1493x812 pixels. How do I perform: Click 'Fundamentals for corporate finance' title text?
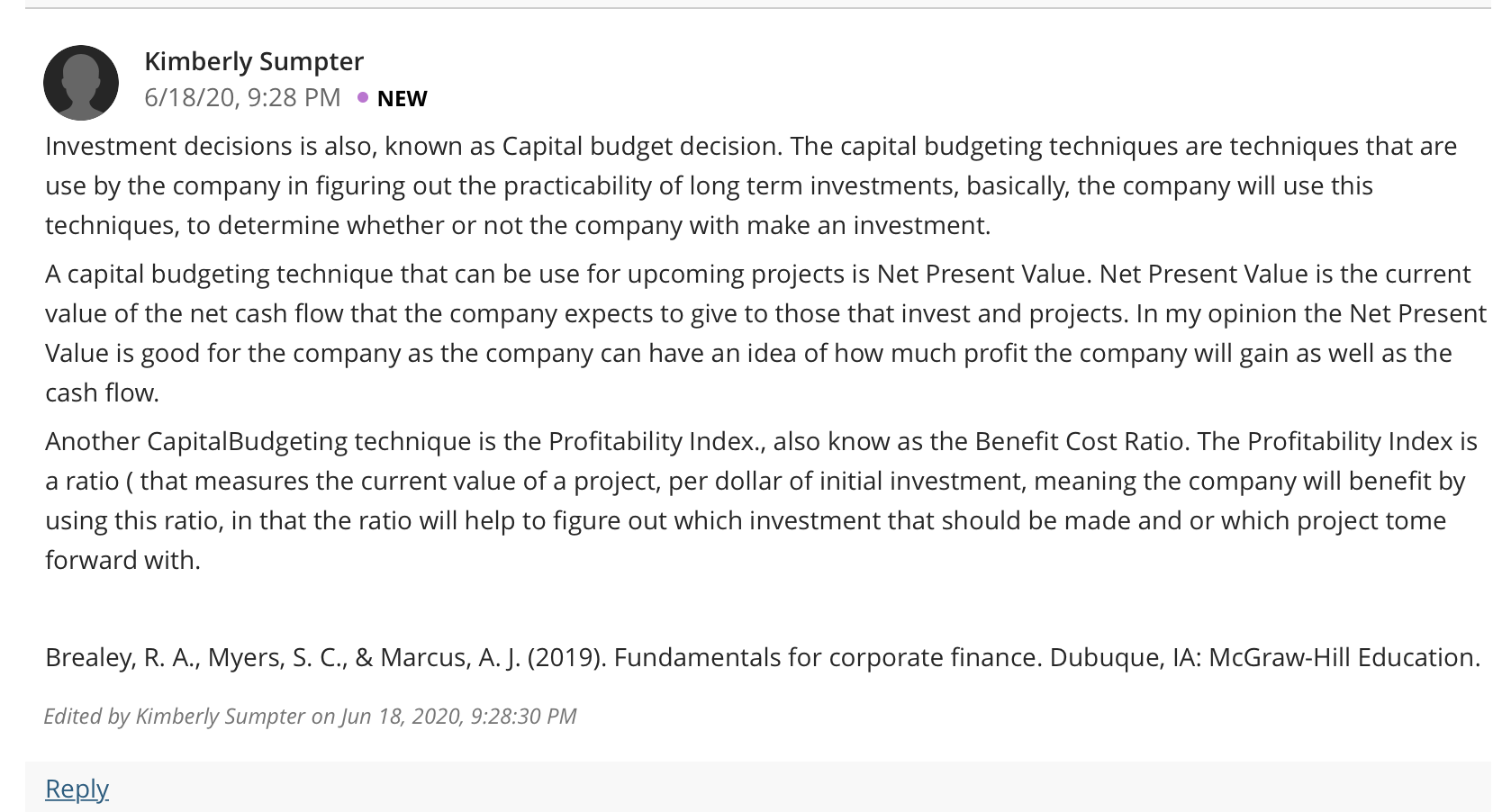coord(827,657)
